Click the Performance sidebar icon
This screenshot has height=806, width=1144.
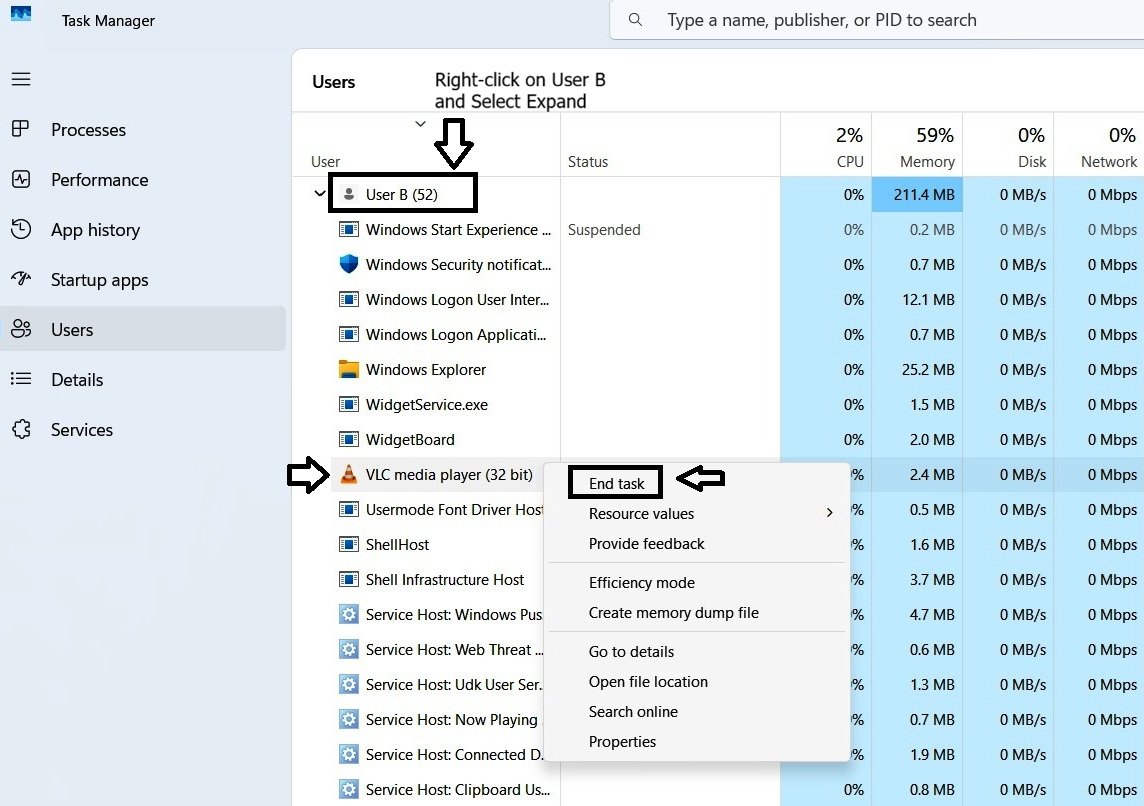click(x=21, y=179)
